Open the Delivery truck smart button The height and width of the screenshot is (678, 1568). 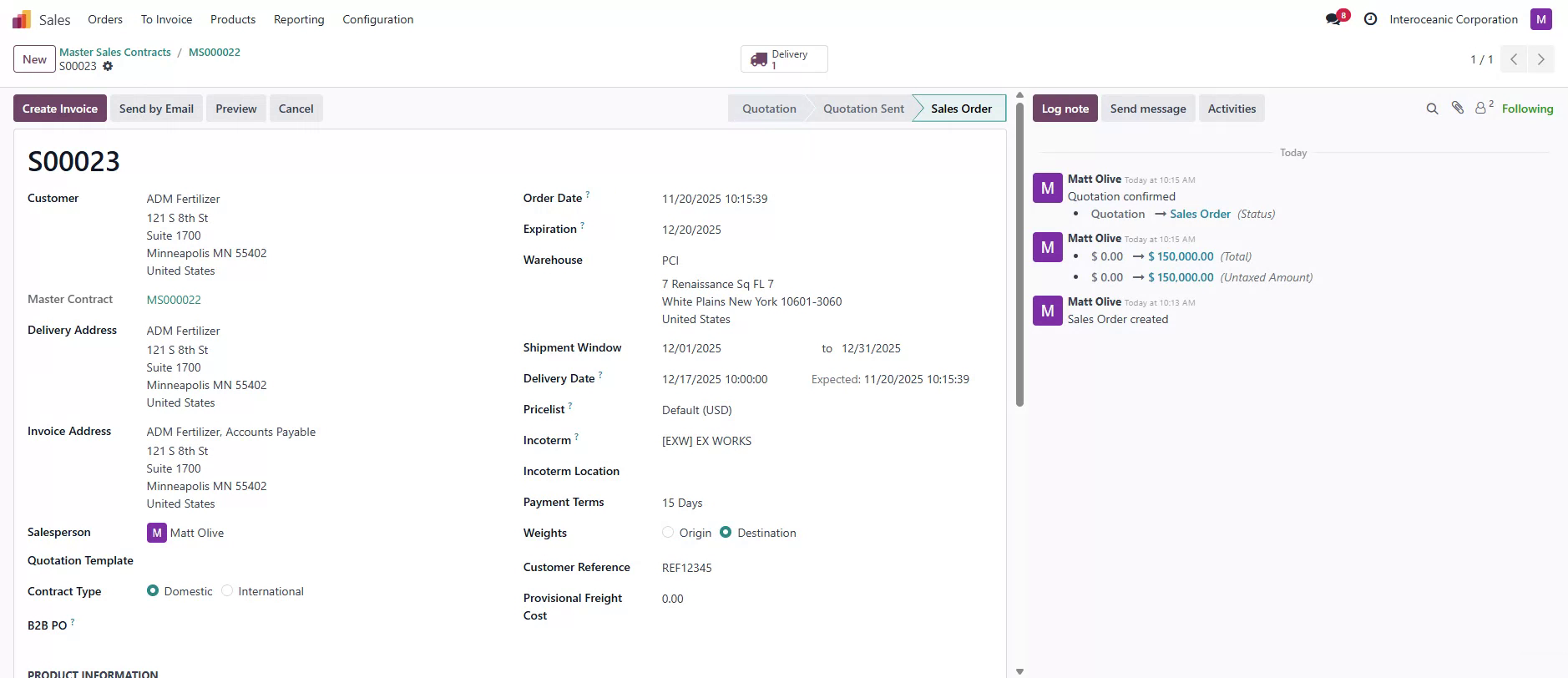tap(784, 59)
